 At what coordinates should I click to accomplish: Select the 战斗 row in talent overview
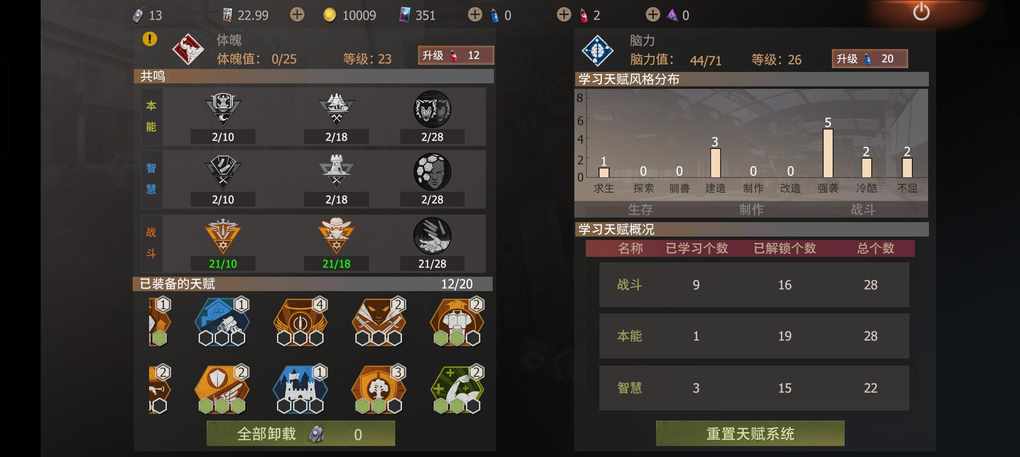click(754, 285)
